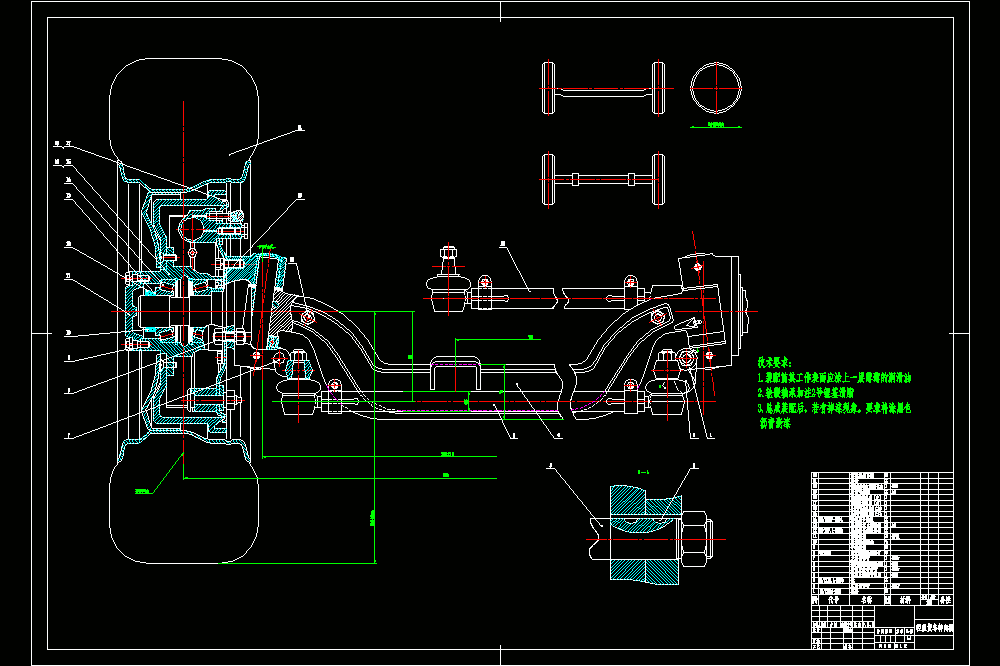Click the hatched bolt section detail view
Viewport: 1000px width, 666px height.
click(x=651, y=535)
